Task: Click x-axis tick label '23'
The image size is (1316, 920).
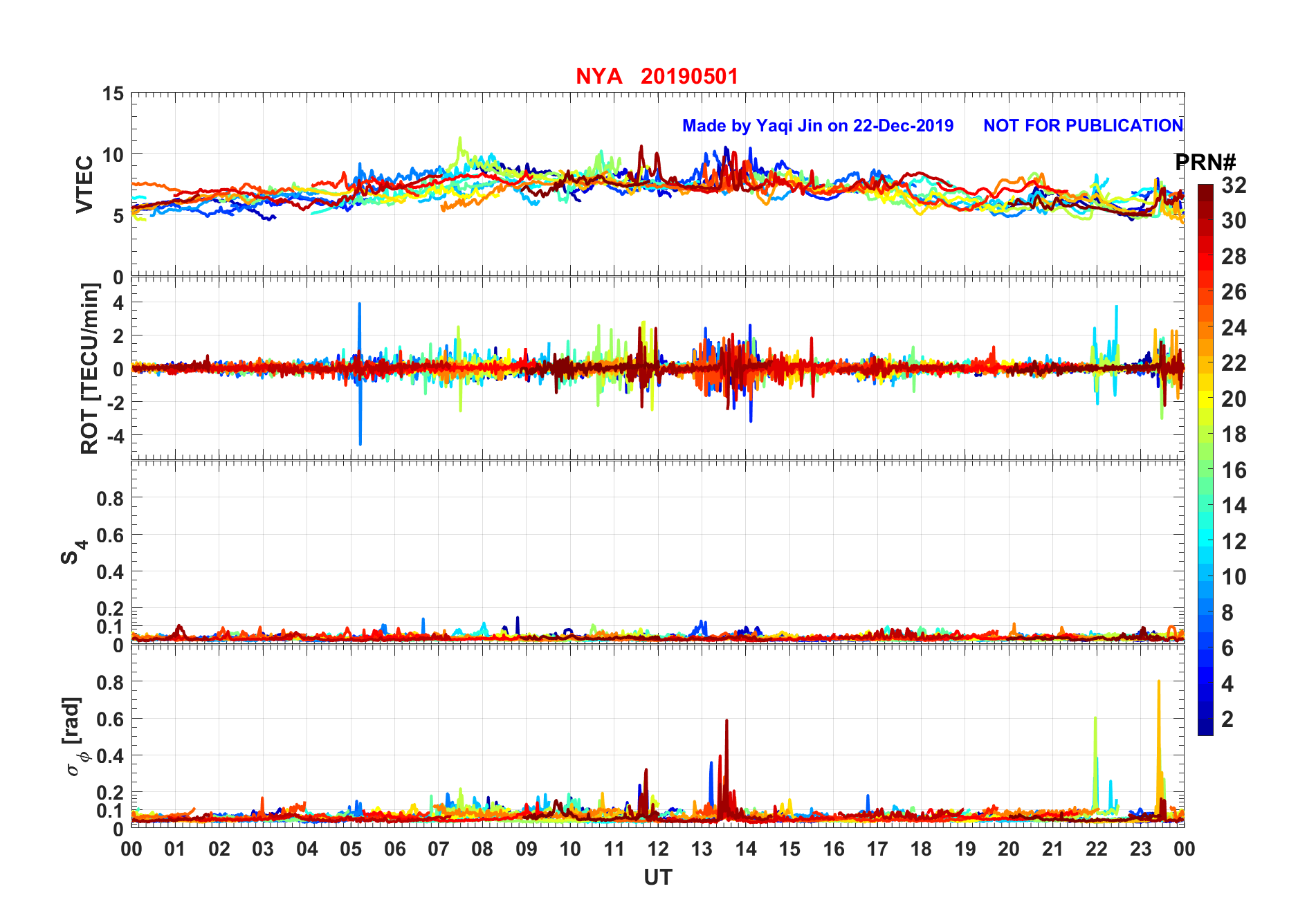Action: coord(1140,849)
